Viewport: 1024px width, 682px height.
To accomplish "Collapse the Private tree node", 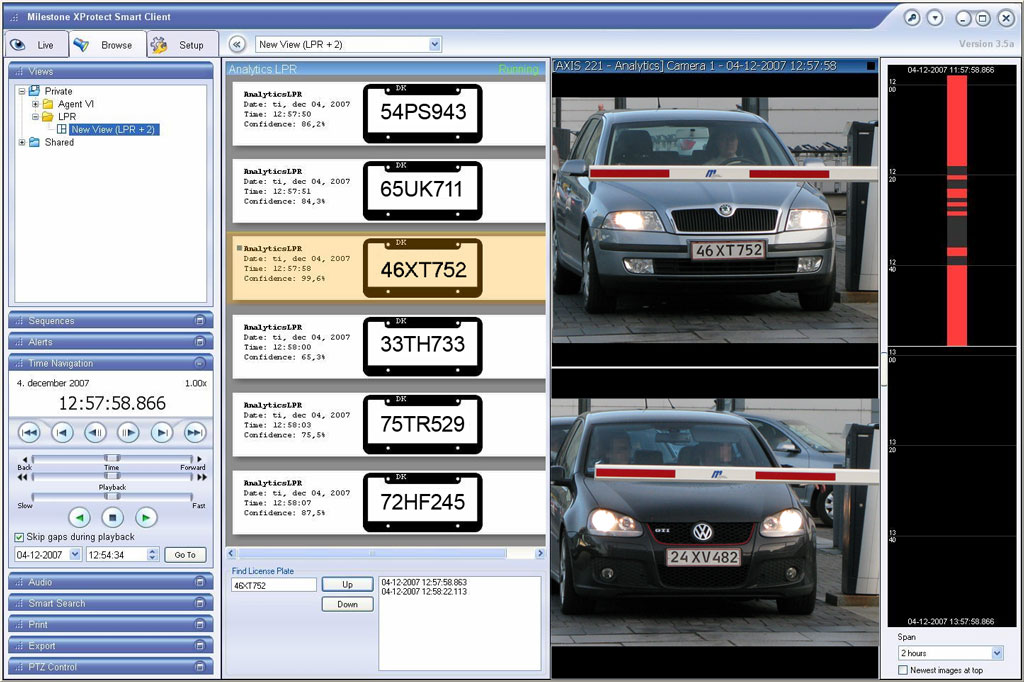I will pos(22,91).
